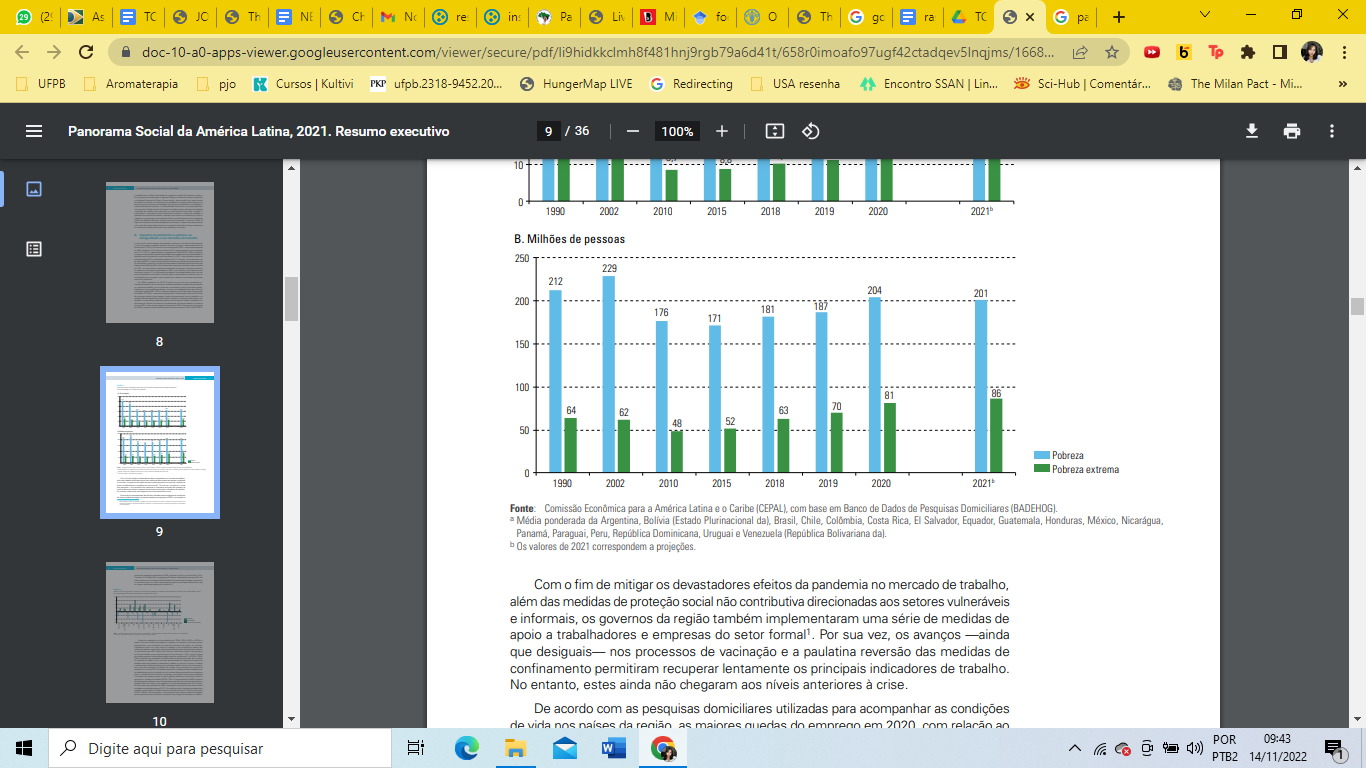Click the 100% zoom level field
1366x768 pixels.
click(x=677, y=131)
